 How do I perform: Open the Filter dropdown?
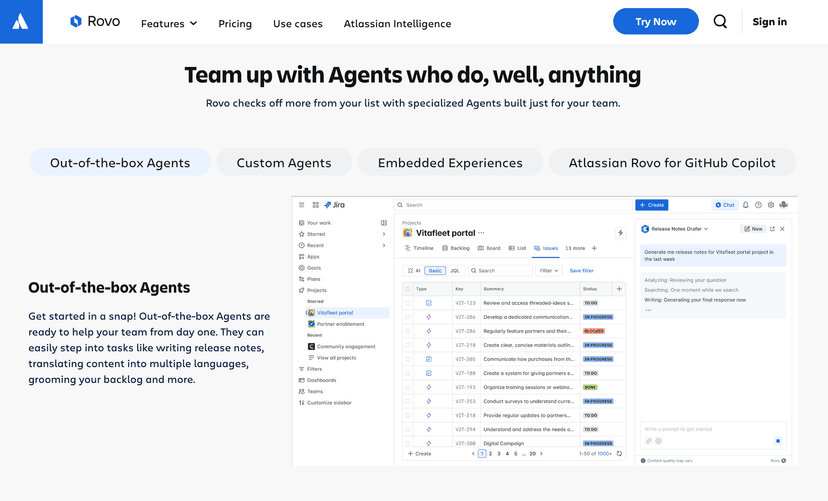(x=549, y=270)
